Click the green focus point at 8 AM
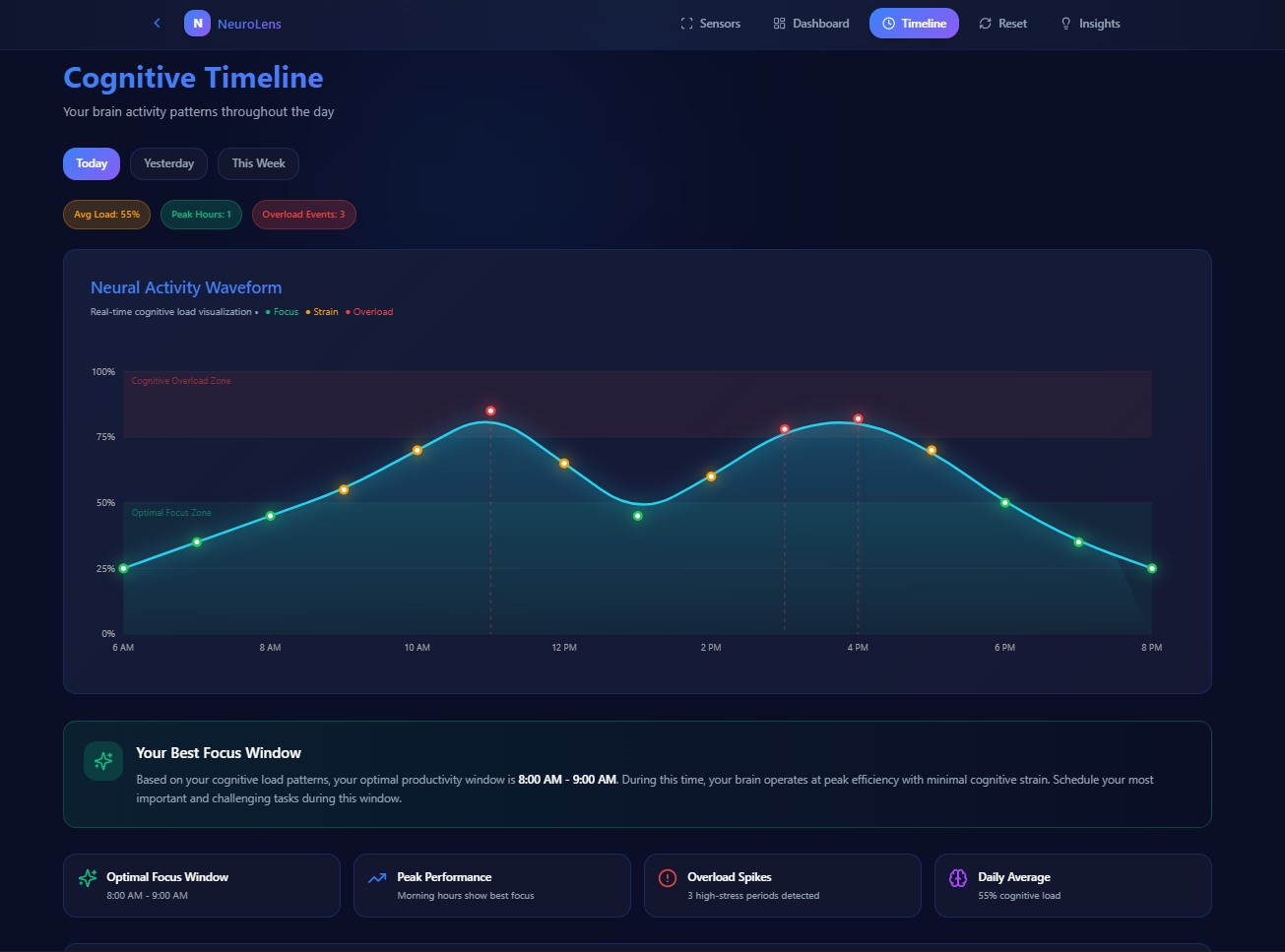Viewport: 1285px width, 952px height. pyautogui.click(x=270, y=516)
